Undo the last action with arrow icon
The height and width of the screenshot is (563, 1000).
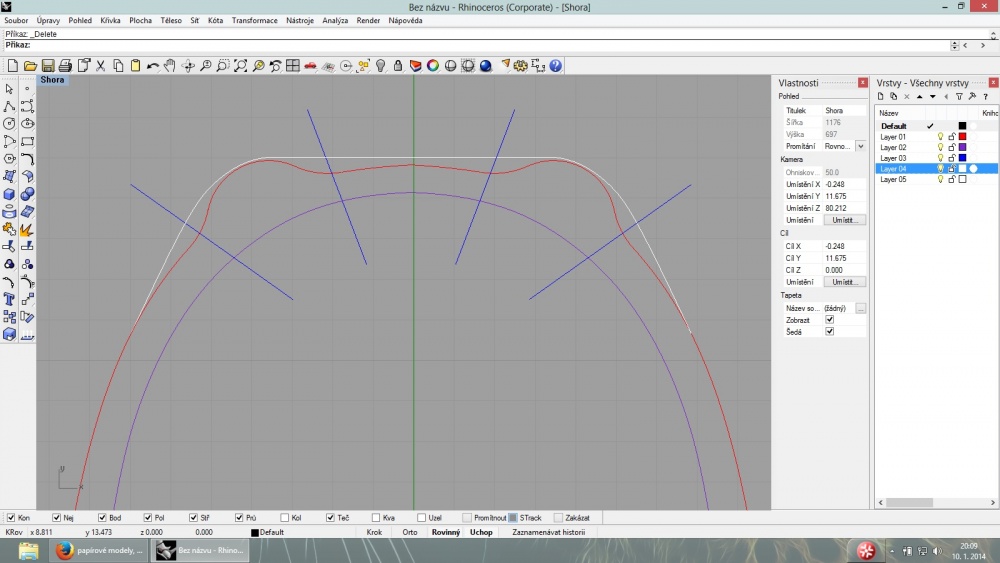click(152, 66)
